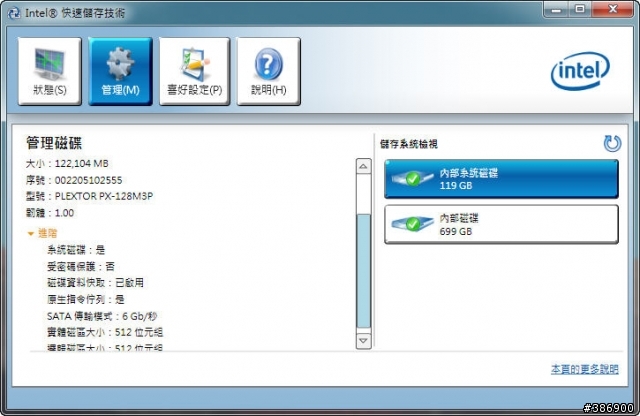Open the 喜好設定(P) preferences tab
Screen dimensions: 640x416
click(194, 71)
